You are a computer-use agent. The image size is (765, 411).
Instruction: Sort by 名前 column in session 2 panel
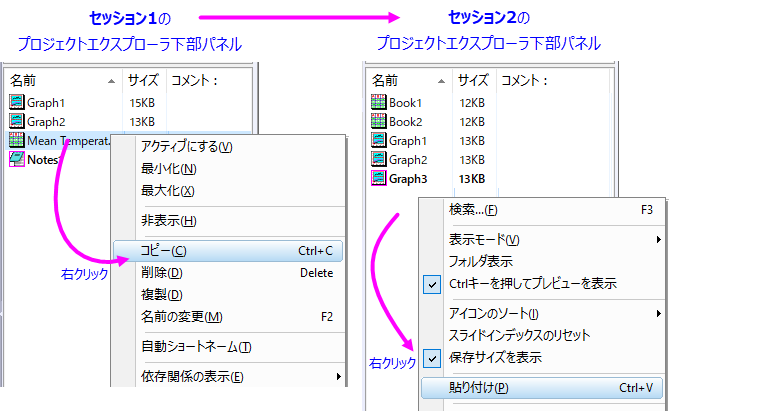pyautogui.click(x=409, y=81)
